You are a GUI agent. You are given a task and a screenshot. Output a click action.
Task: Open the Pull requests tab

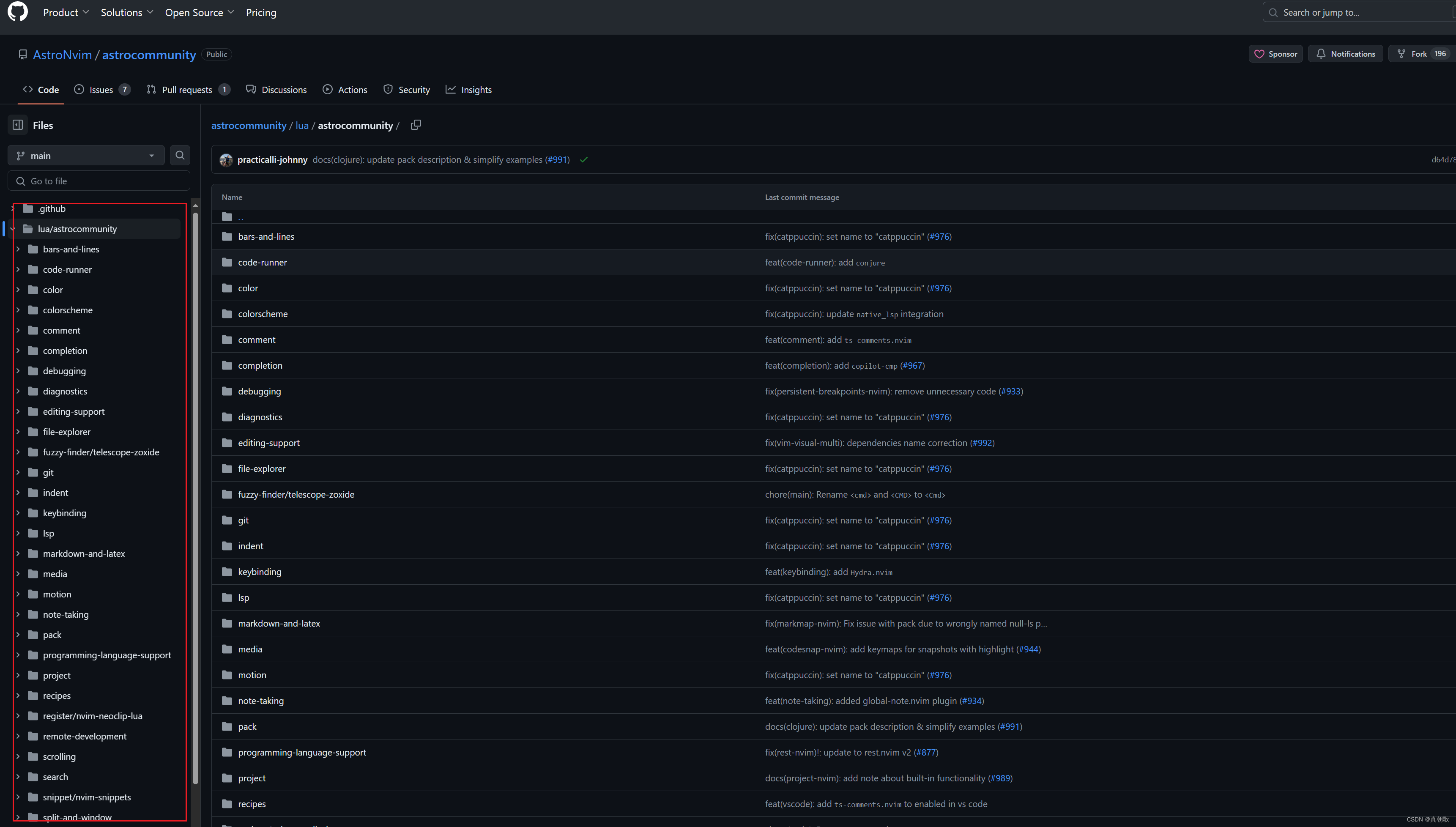tap(187, 90)
